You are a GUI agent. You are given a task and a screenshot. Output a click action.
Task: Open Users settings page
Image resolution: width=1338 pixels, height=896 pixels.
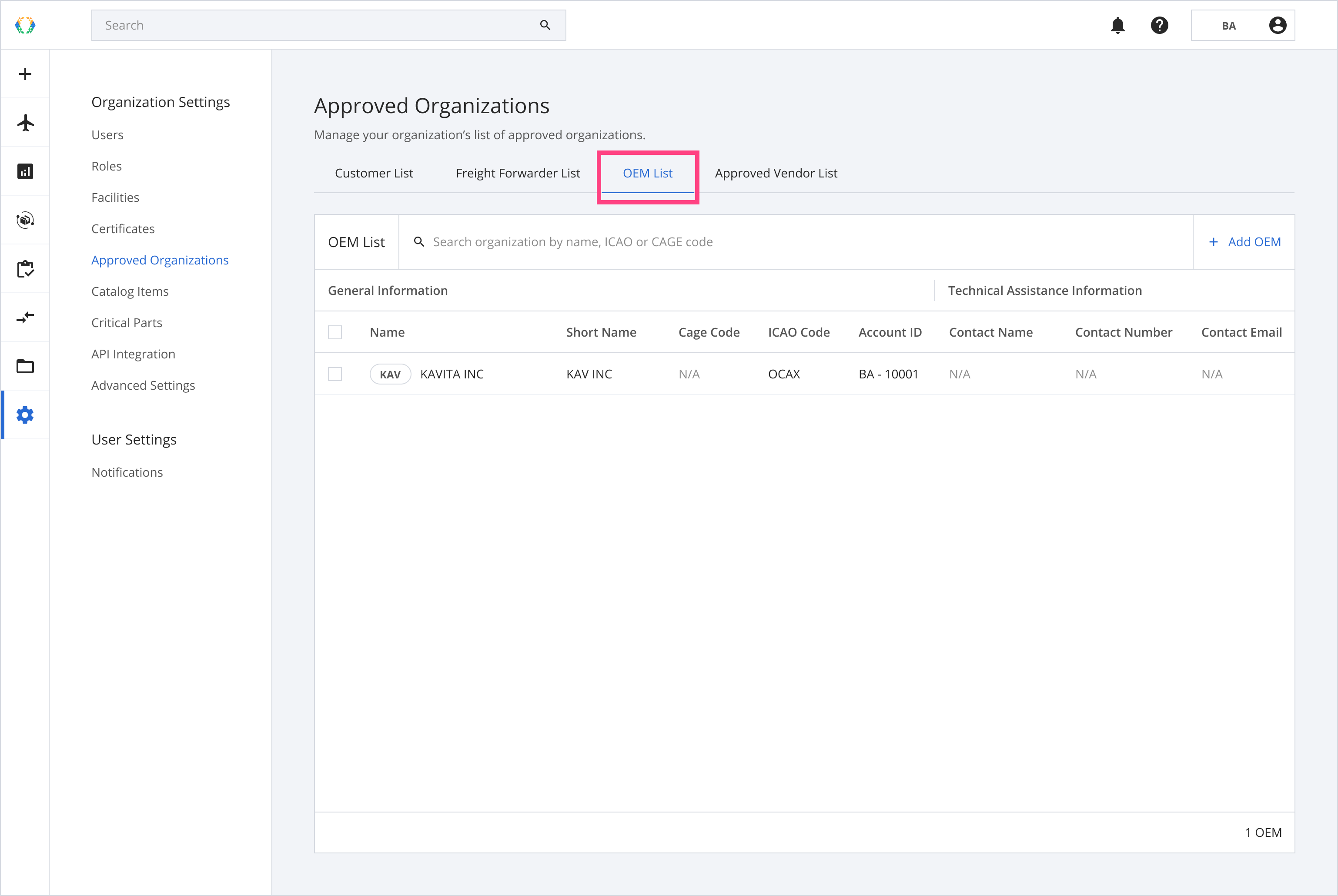pos(107,135)
